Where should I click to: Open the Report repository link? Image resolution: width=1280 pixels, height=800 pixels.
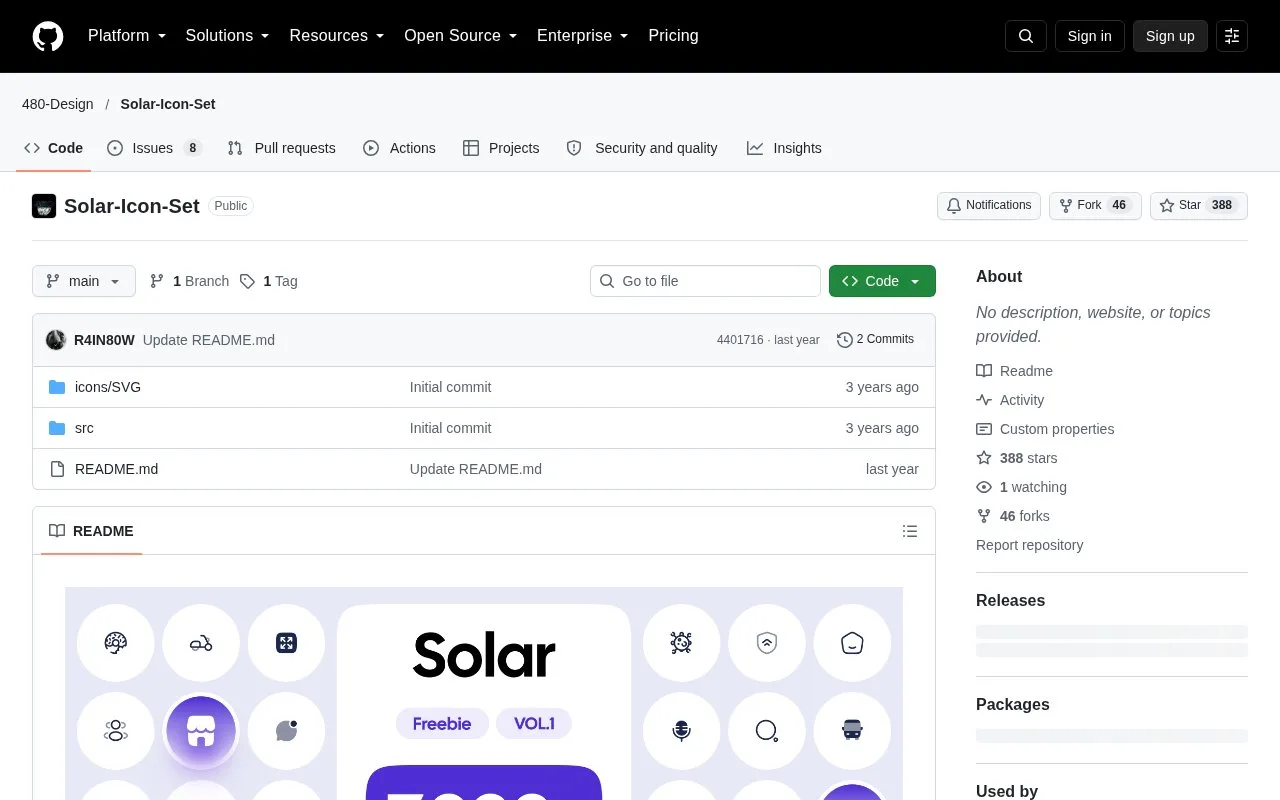[1029, 545]
